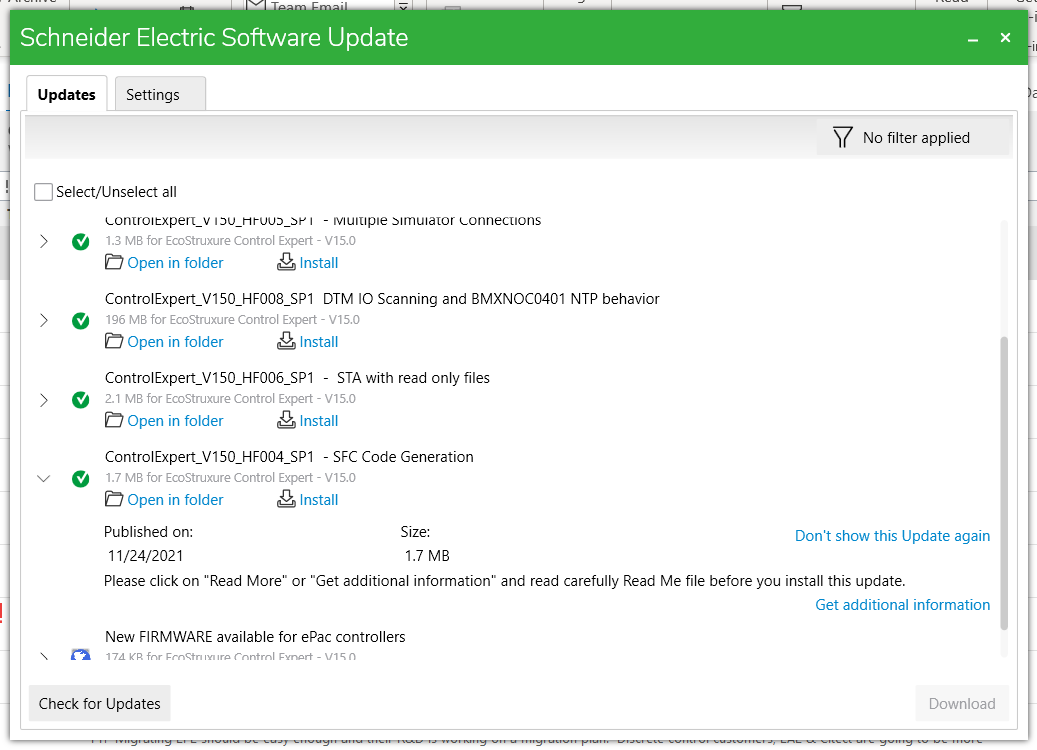Click the funnel filter icon
Screen dimensions: 1037x750
[x=842, y=138]
